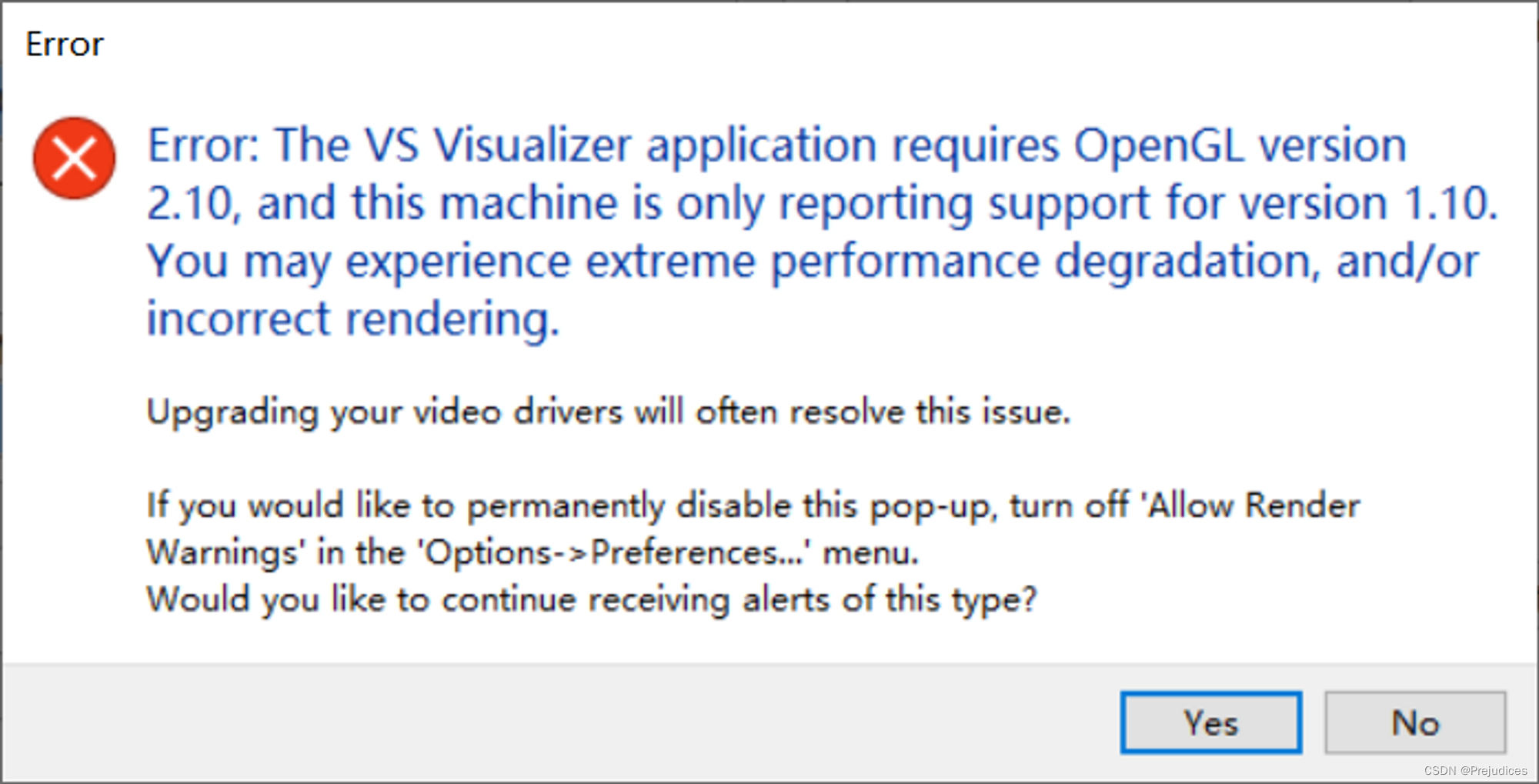Click the question about continuing alerts

coord(591,599)
